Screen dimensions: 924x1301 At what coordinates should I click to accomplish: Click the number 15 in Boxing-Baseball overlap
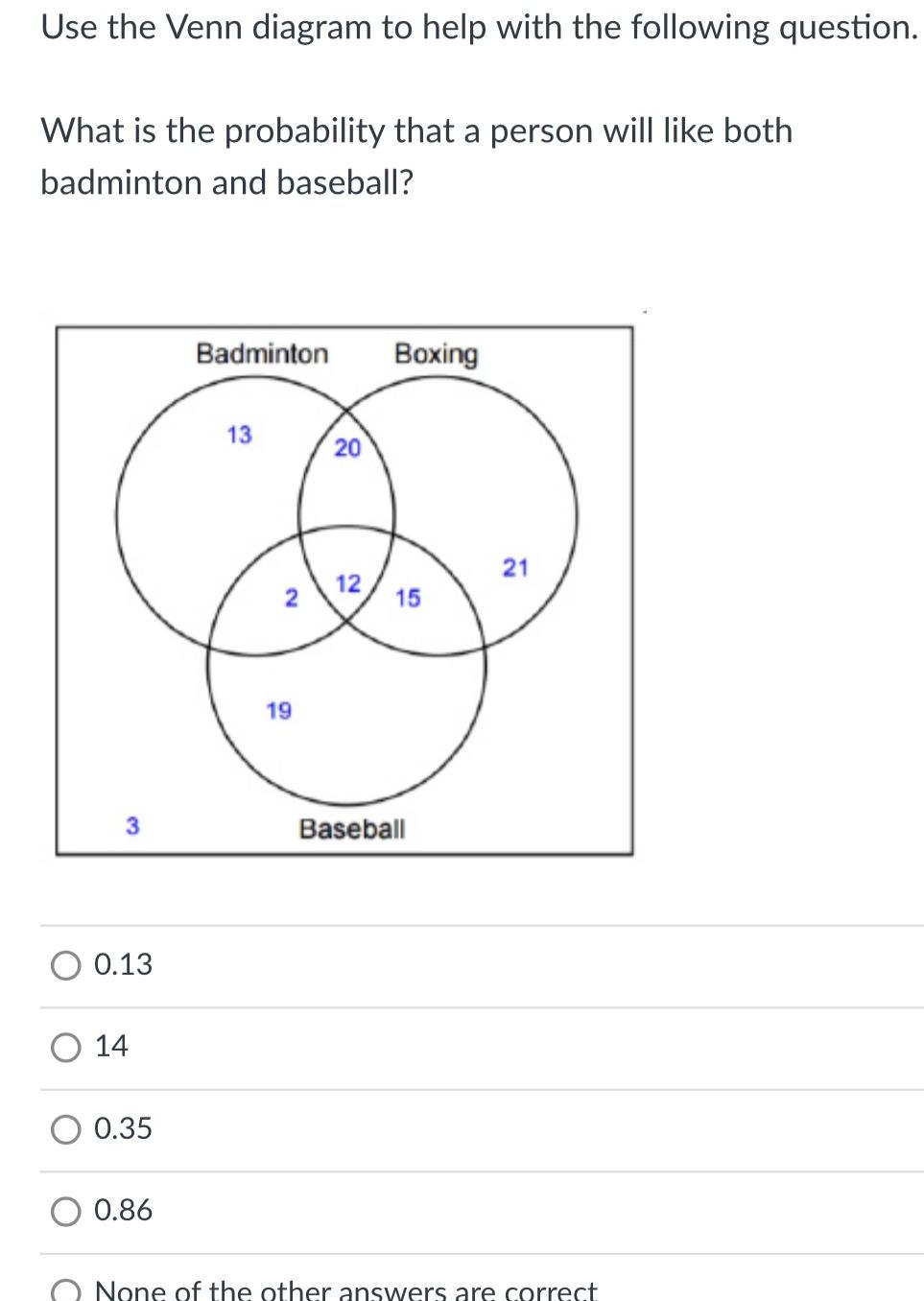point(406,598)
